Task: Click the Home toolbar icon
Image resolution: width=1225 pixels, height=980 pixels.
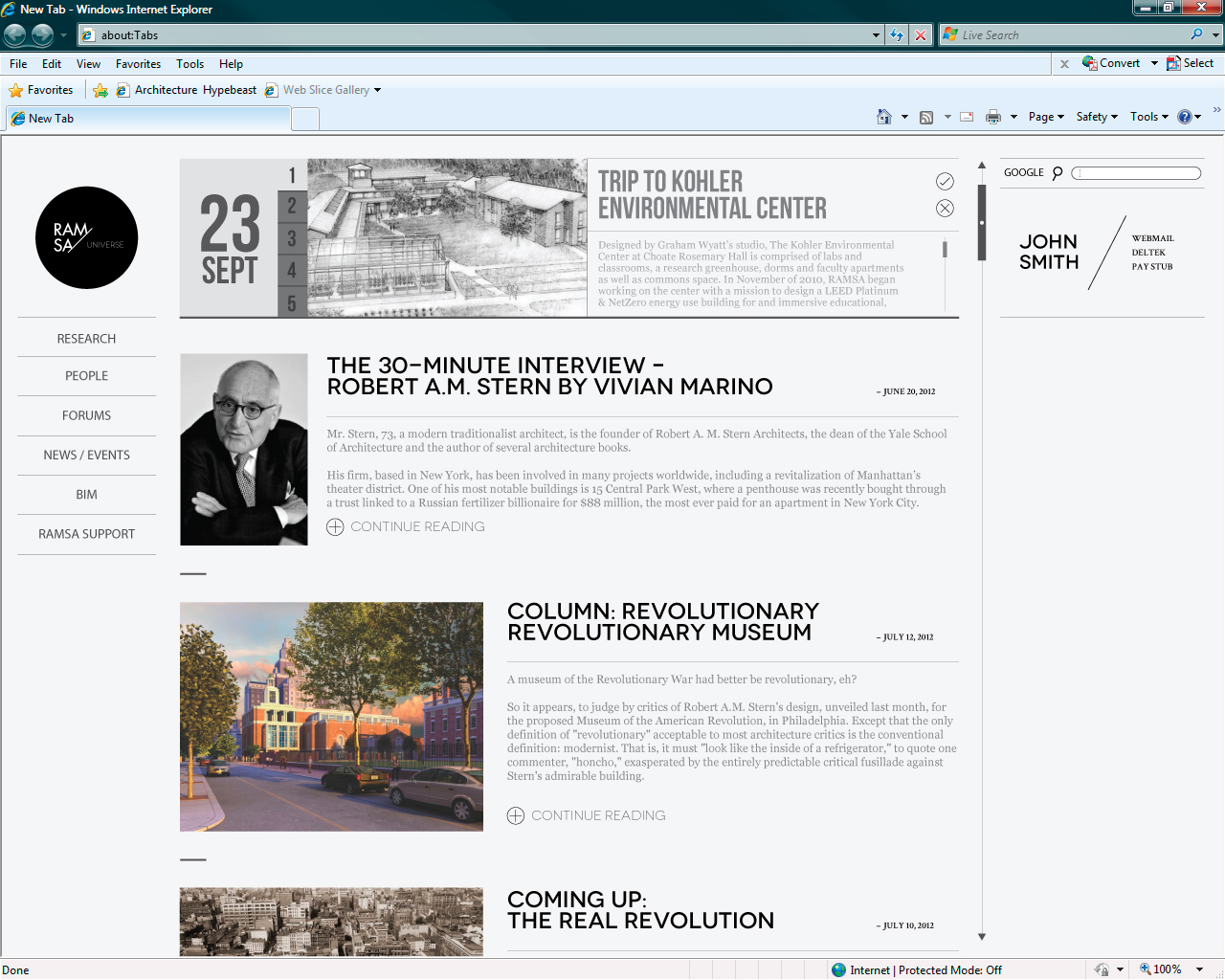Action: (x=884, y=117)
